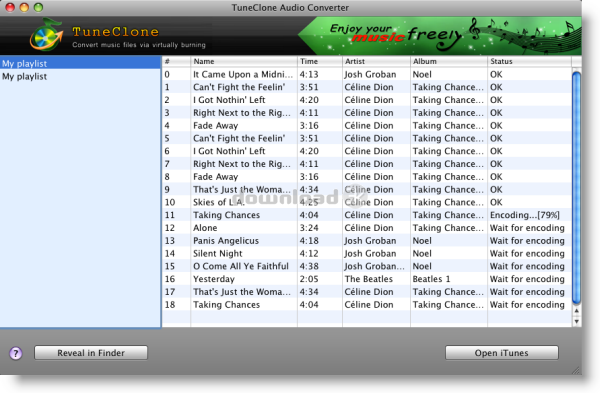Click the blue vertical scrollbar thumb
Viewport: 600px width, 393px height.
tap(576, 188)
